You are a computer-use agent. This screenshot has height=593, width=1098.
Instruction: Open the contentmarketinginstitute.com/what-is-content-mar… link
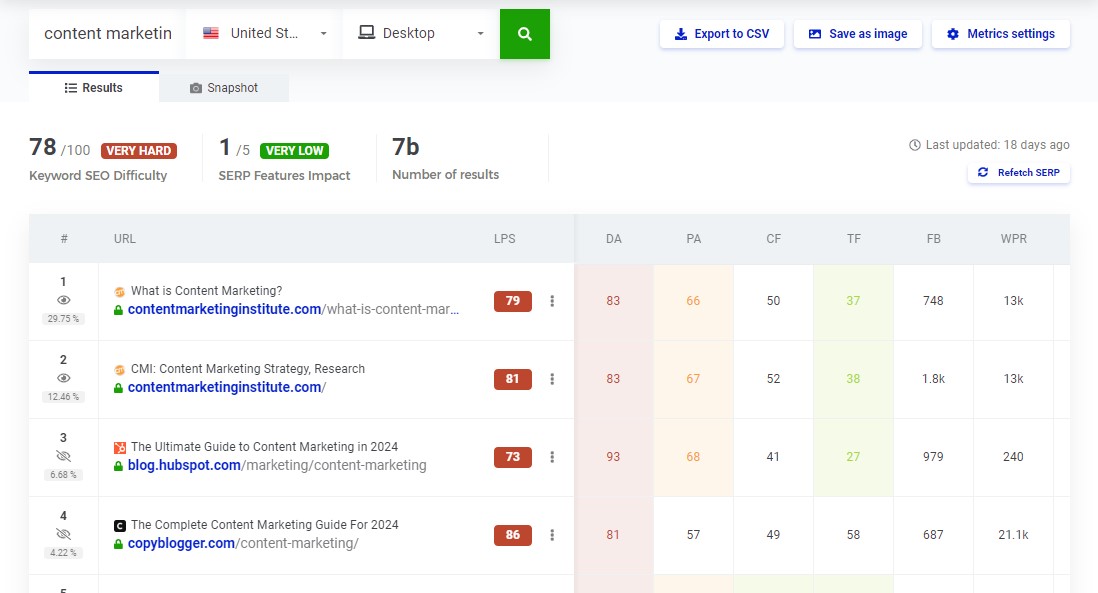pyautogui.click(x=293, y=309)
